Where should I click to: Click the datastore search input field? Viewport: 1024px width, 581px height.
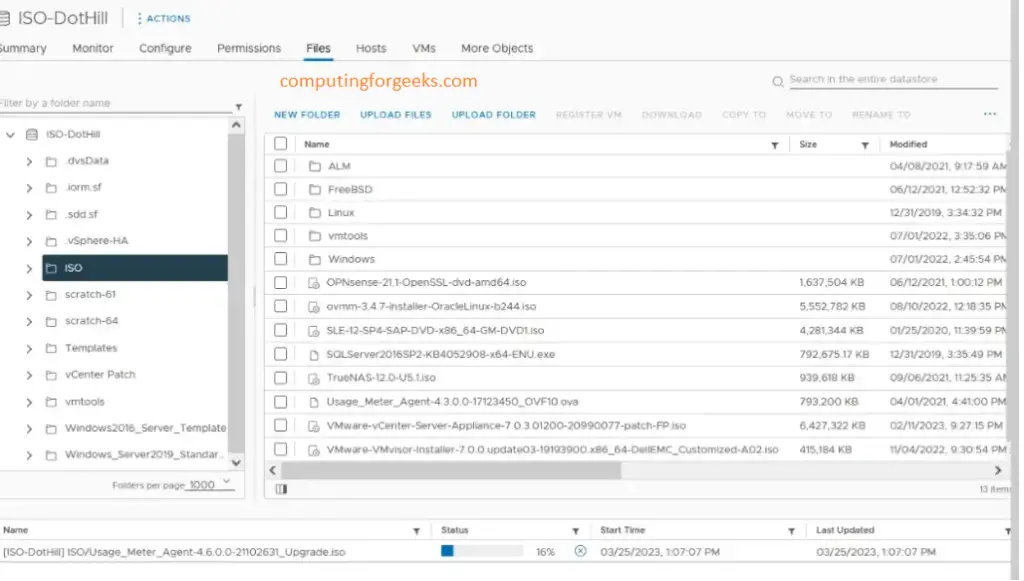coord(893,80)
